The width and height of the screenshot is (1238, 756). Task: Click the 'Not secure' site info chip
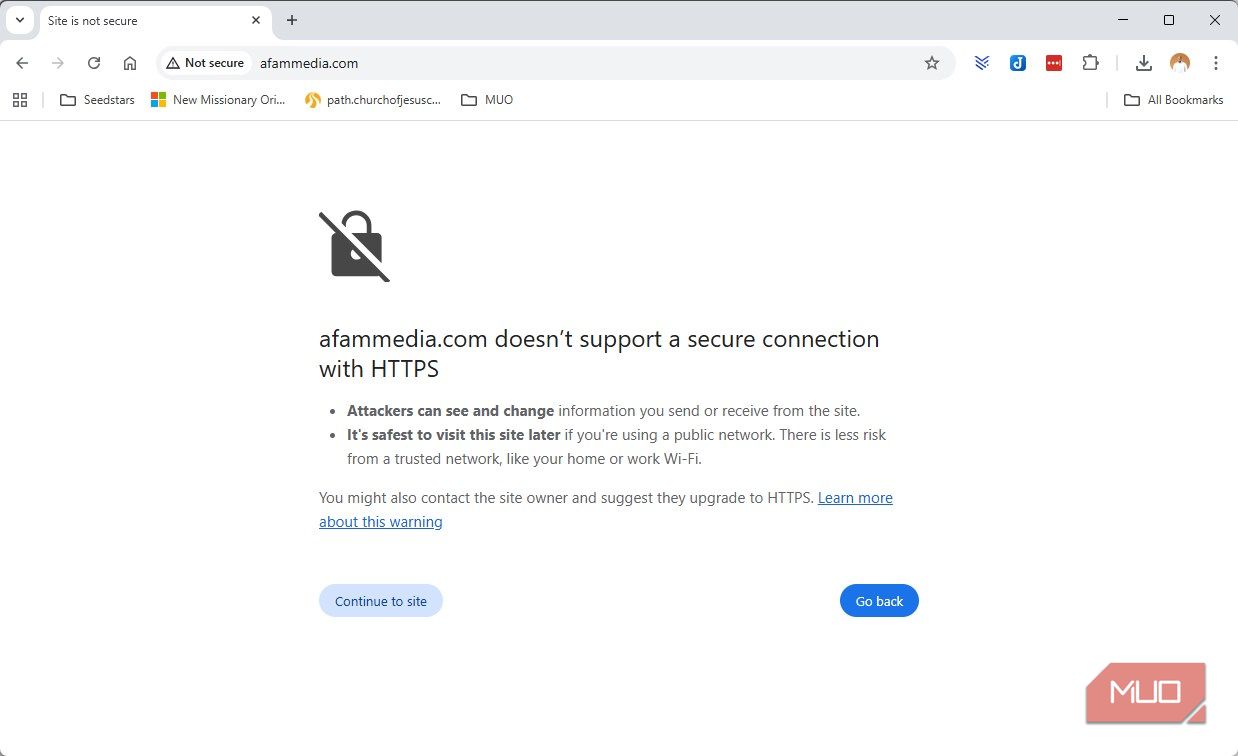coord(205,63)
